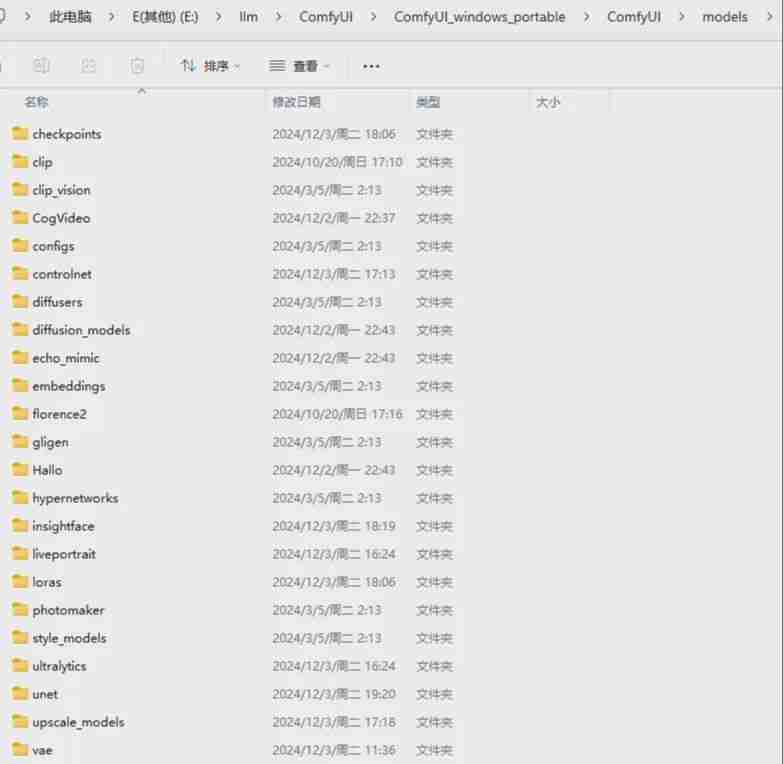The height and width of the screenshot is (764, 783).
Task: Click the style_models folder icon
Action: pyautogui.click(x=20, y=637)
